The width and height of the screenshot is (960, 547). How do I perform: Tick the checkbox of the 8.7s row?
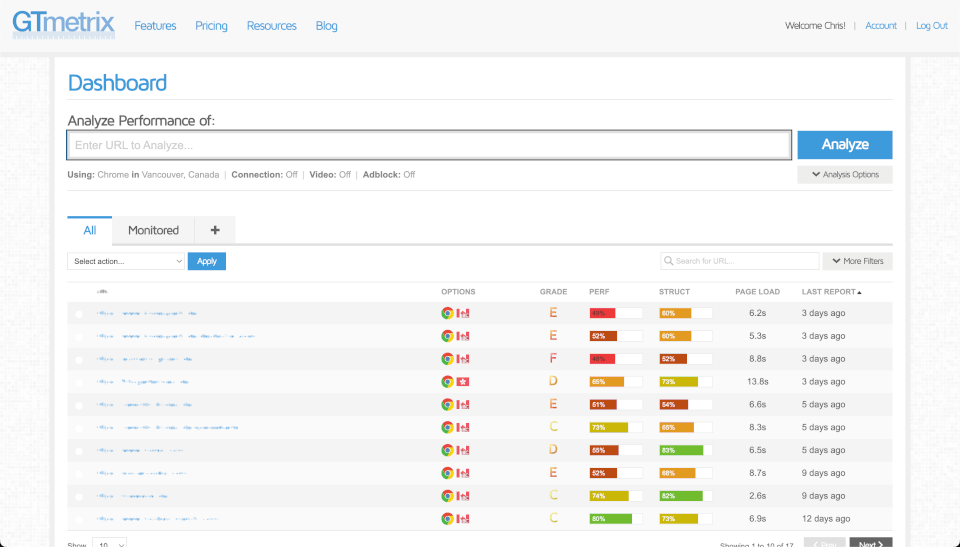[78, 474]
